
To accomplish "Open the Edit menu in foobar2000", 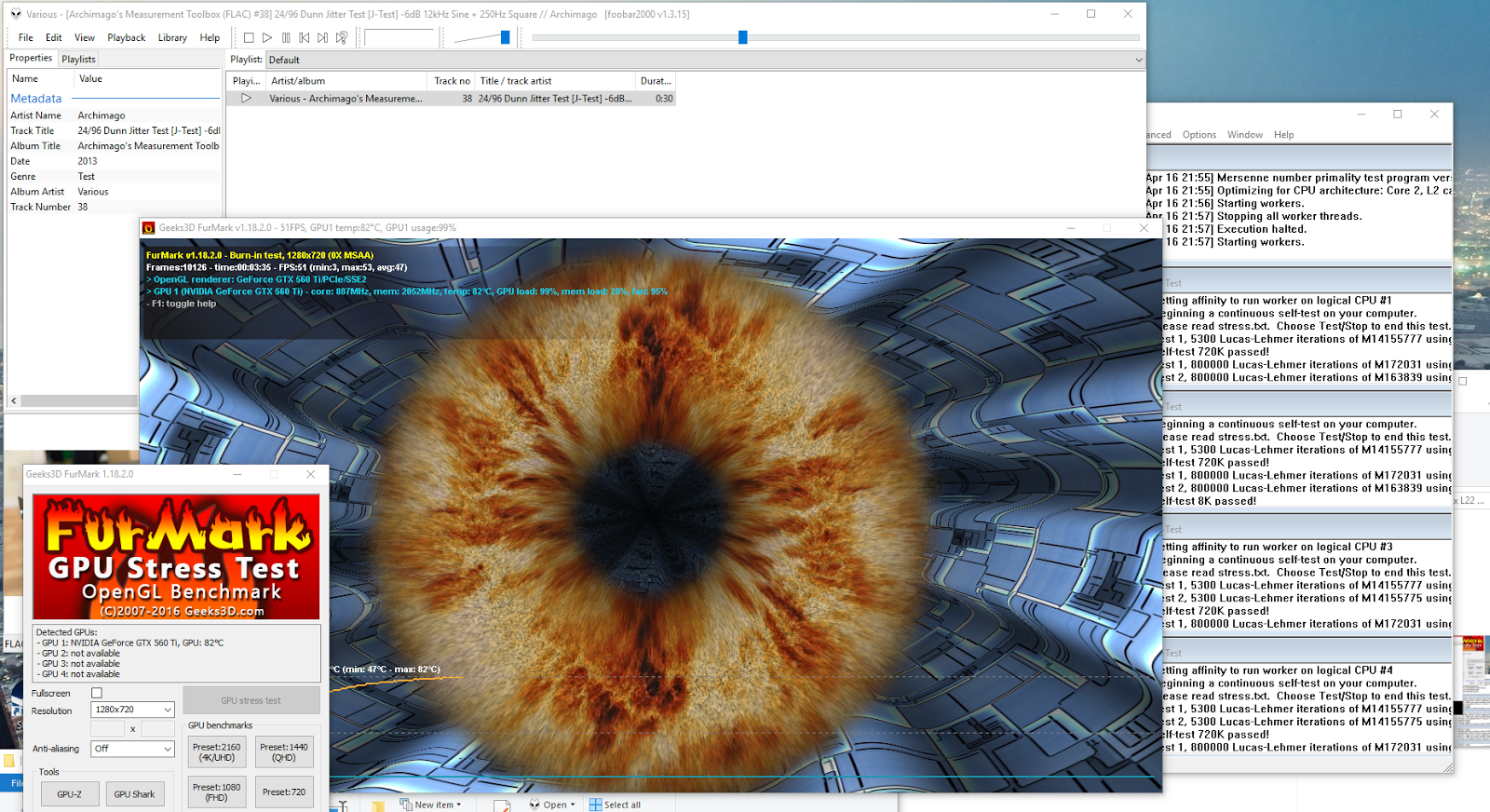I will (54, 38).
